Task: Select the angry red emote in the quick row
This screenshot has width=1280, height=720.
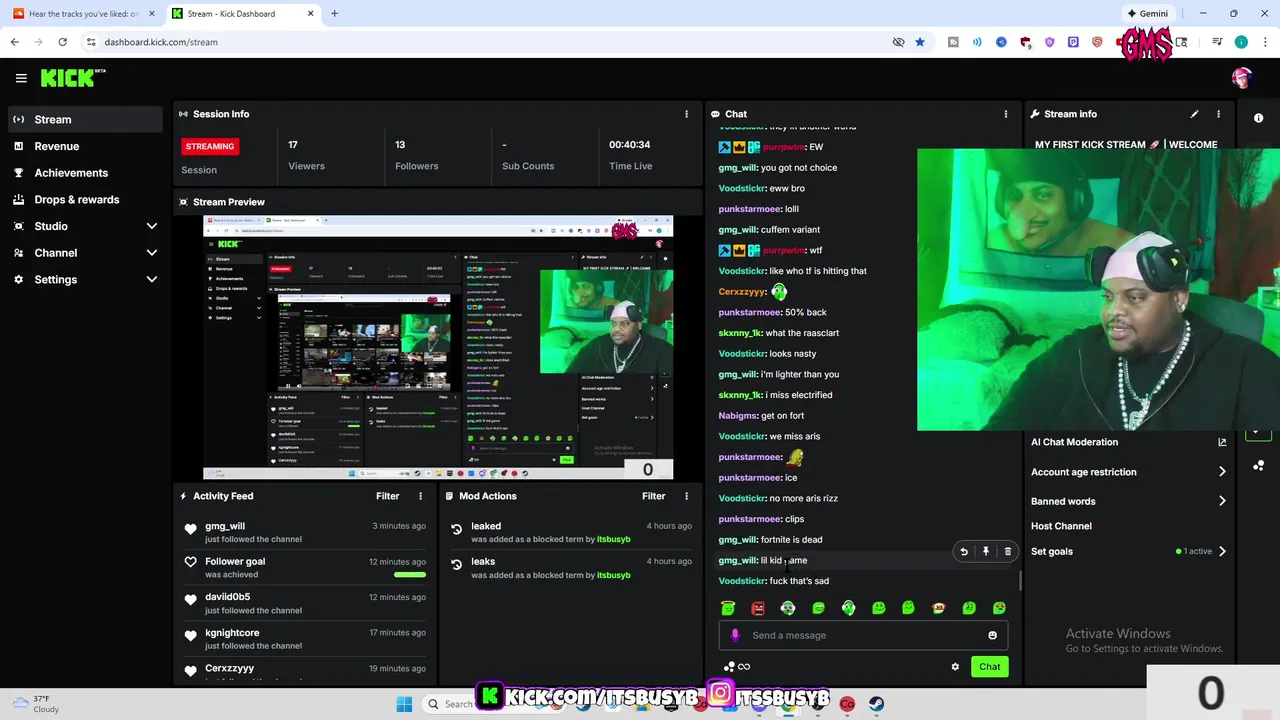Action: point(758,608)
